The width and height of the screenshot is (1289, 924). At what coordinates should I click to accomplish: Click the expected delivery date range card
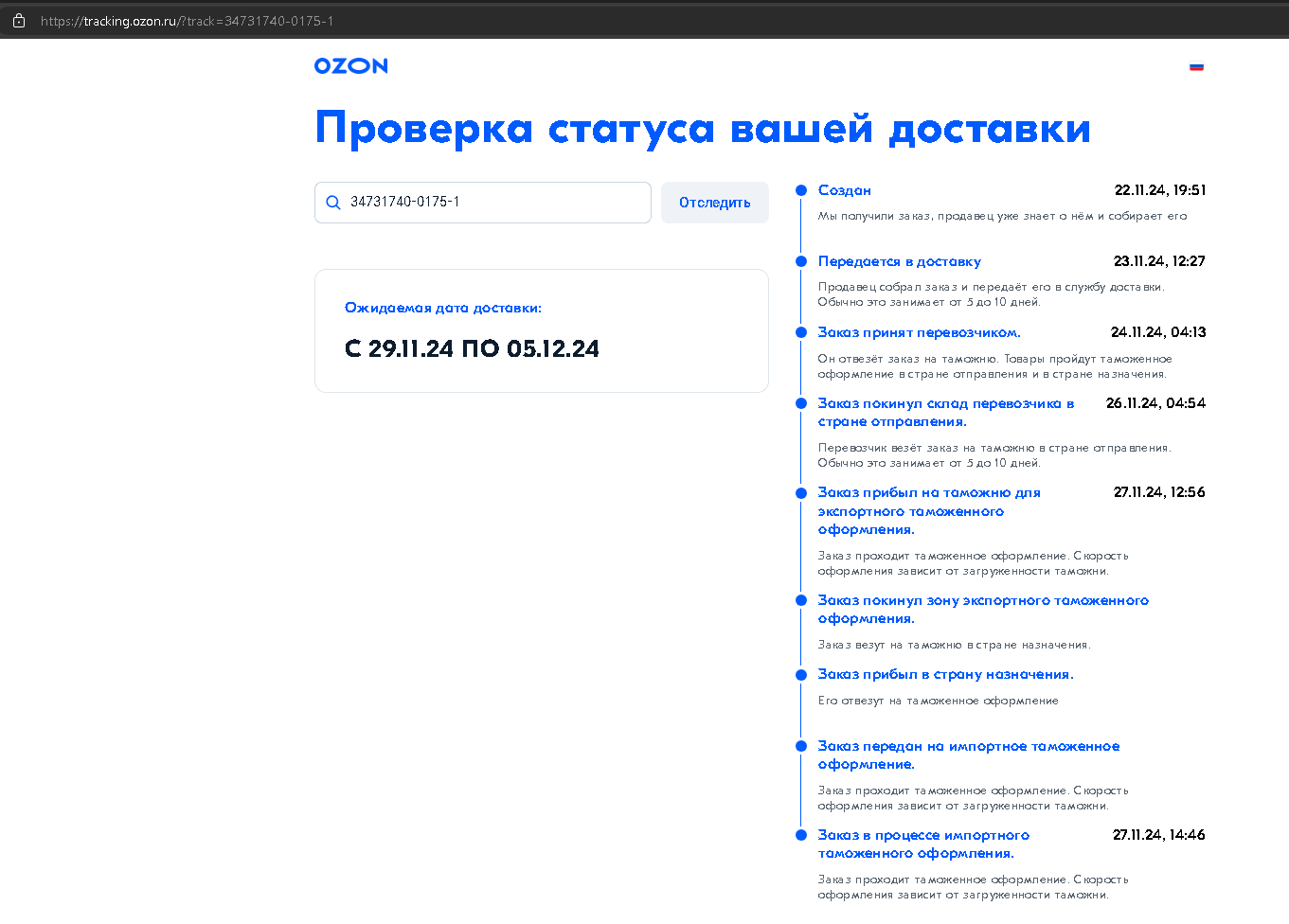click(541, 331)
